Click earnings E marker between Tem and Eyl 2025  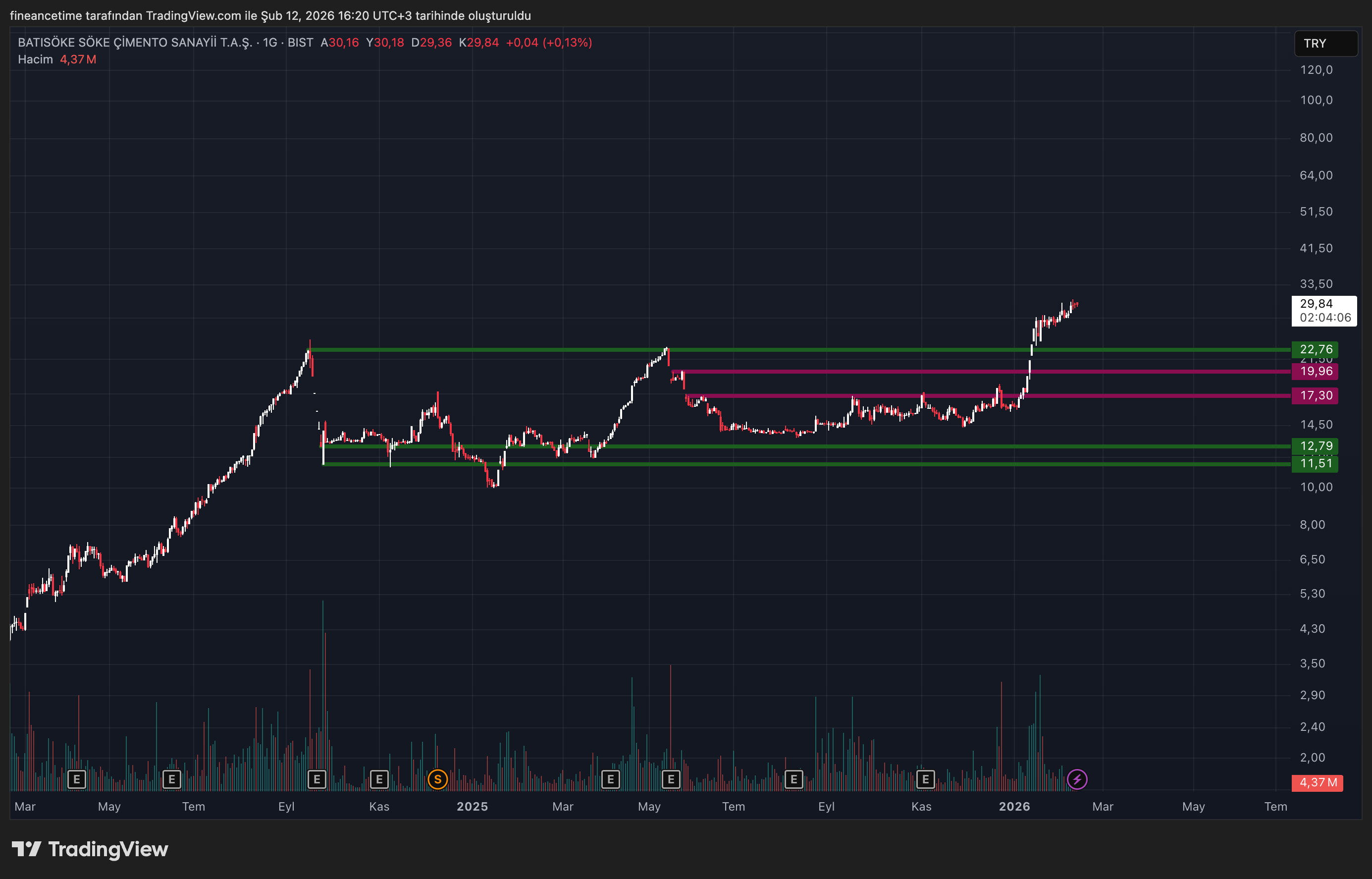[x=793, y=779]
